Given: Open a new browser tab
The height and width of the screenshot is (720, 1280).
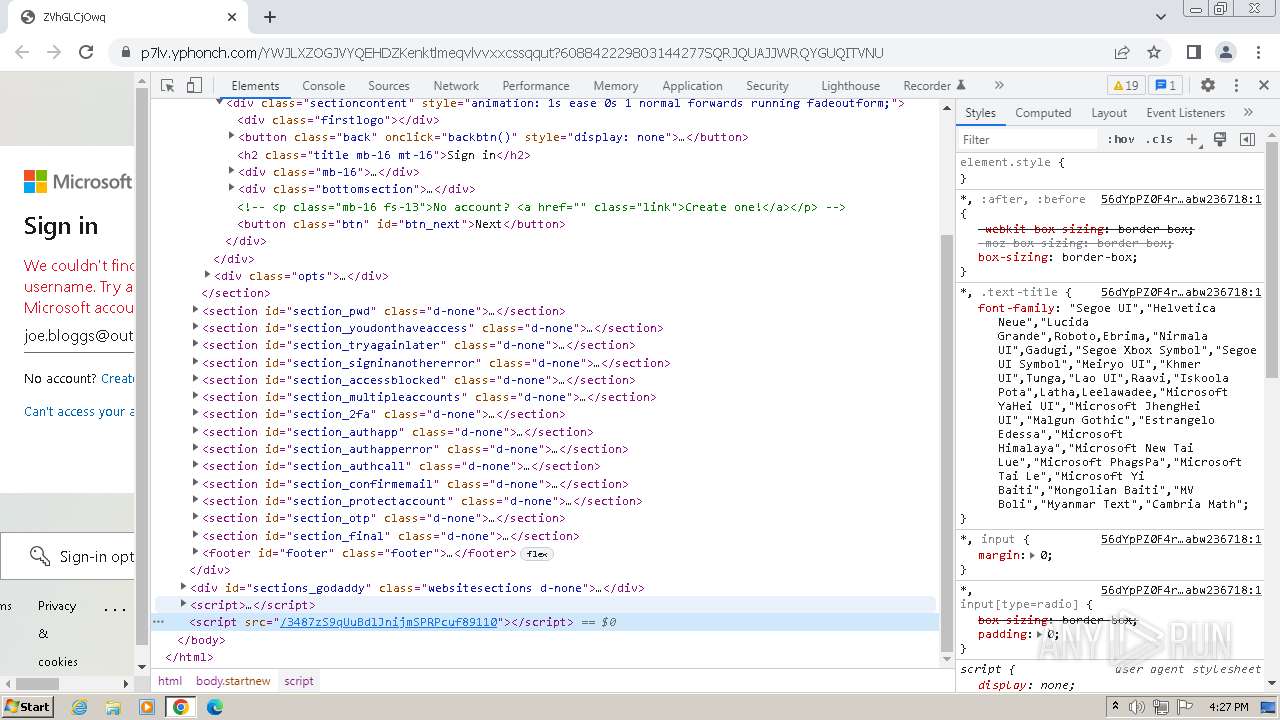Looking at the screenshot, I should 270,17.
